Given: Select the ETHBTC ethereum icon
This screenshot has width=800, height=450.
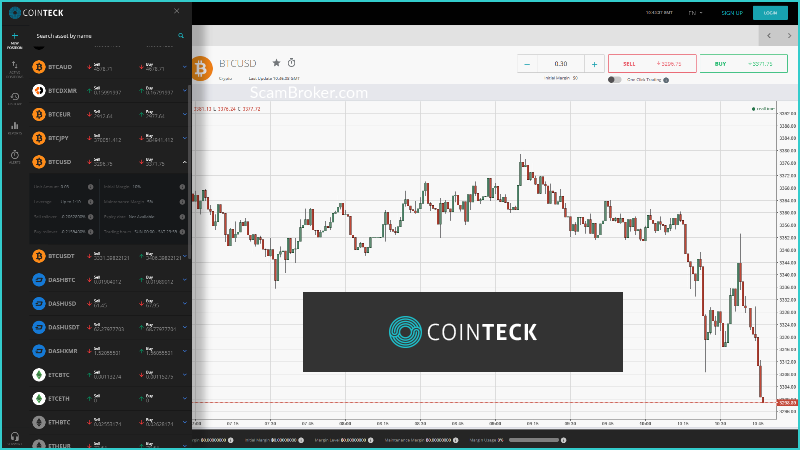Looking at the screenshot, I should [39, 422].
